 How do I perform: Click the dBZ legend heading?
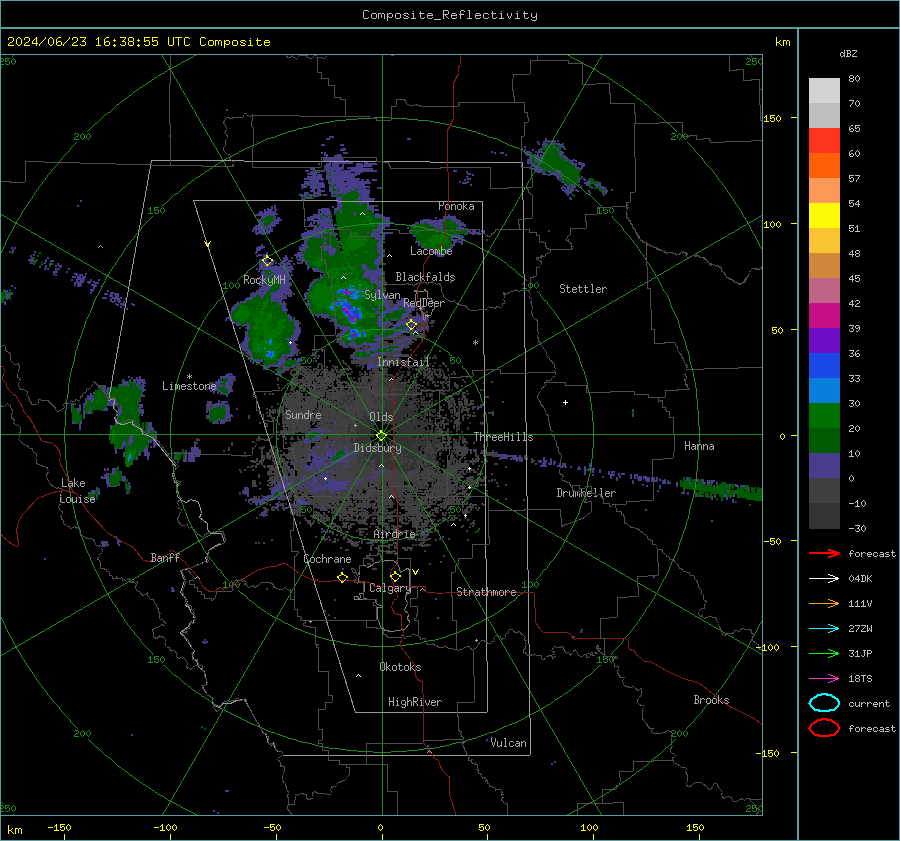(x=848, y=53)
